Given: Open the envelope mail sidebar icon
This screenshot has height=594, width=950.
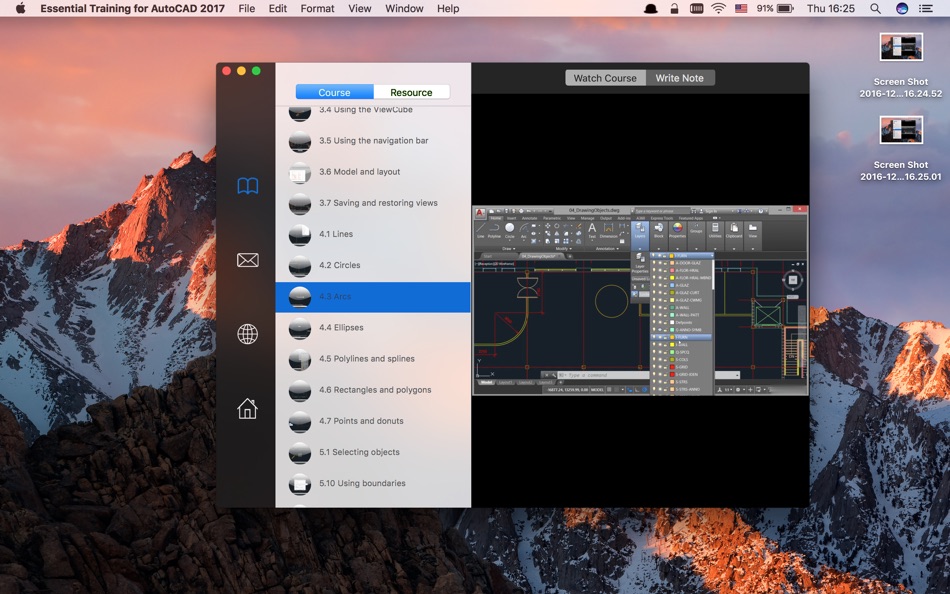Looking at the screenshot, I should tap(247, 260).
